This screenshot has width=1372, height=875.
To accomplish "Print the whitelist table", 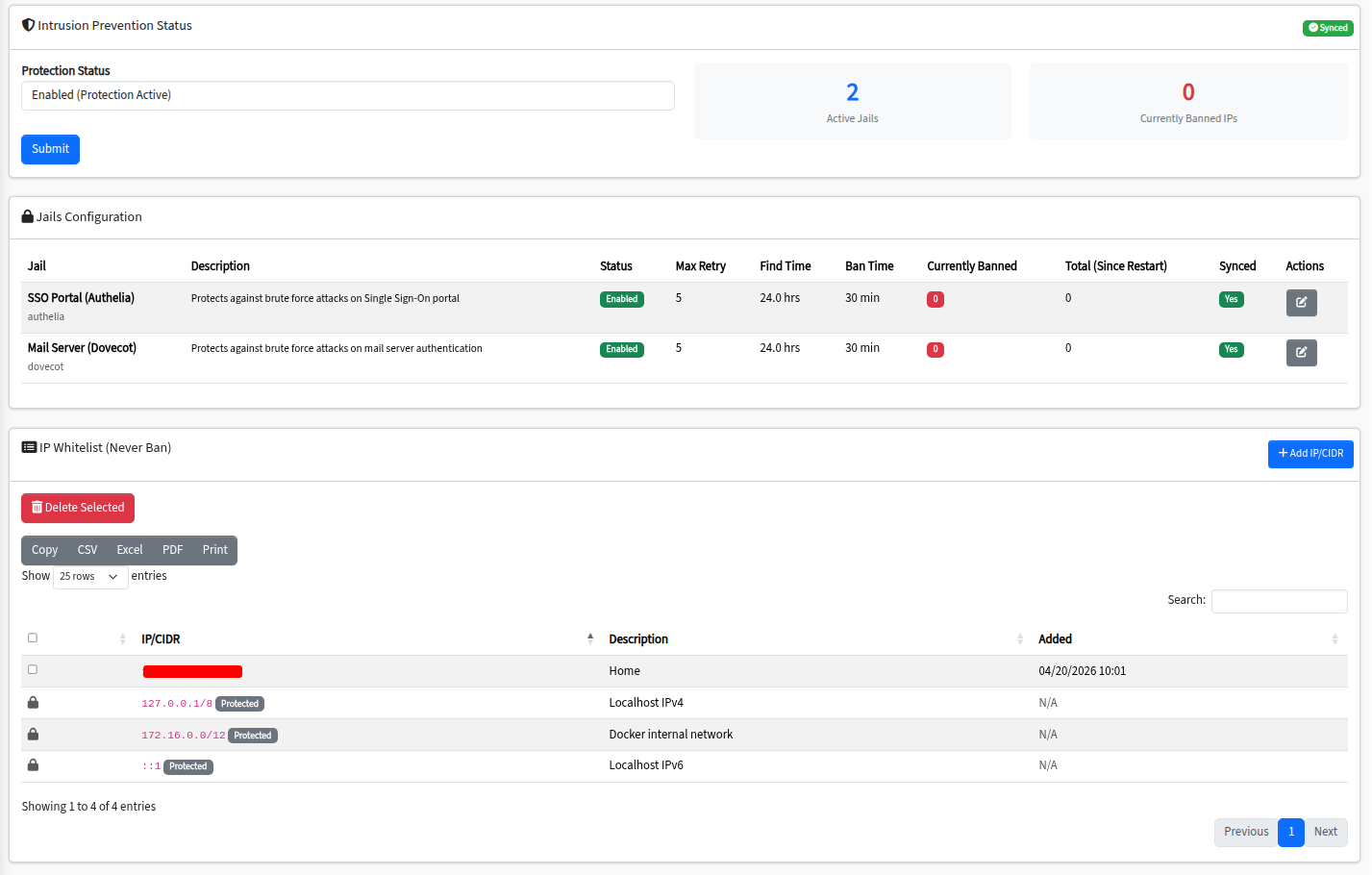I will coord(215,550).
